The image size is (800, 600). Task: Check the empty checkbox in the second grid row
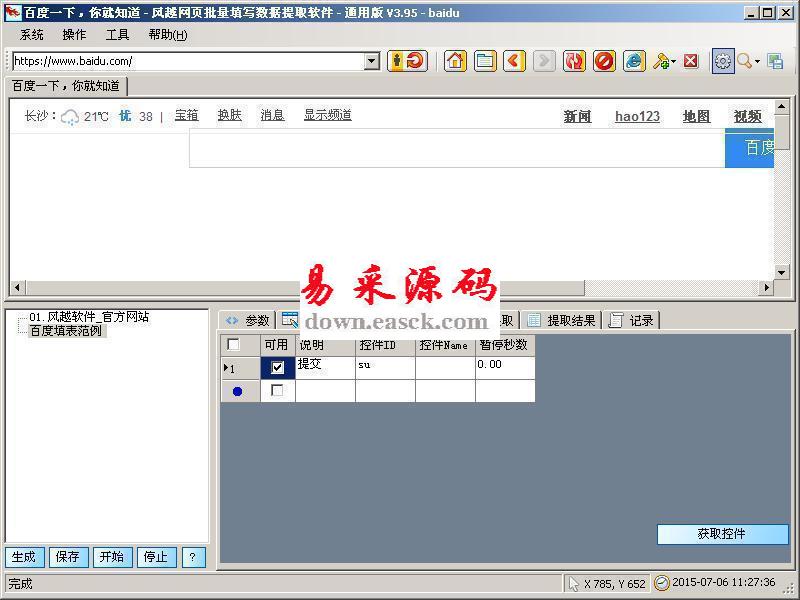277,391
